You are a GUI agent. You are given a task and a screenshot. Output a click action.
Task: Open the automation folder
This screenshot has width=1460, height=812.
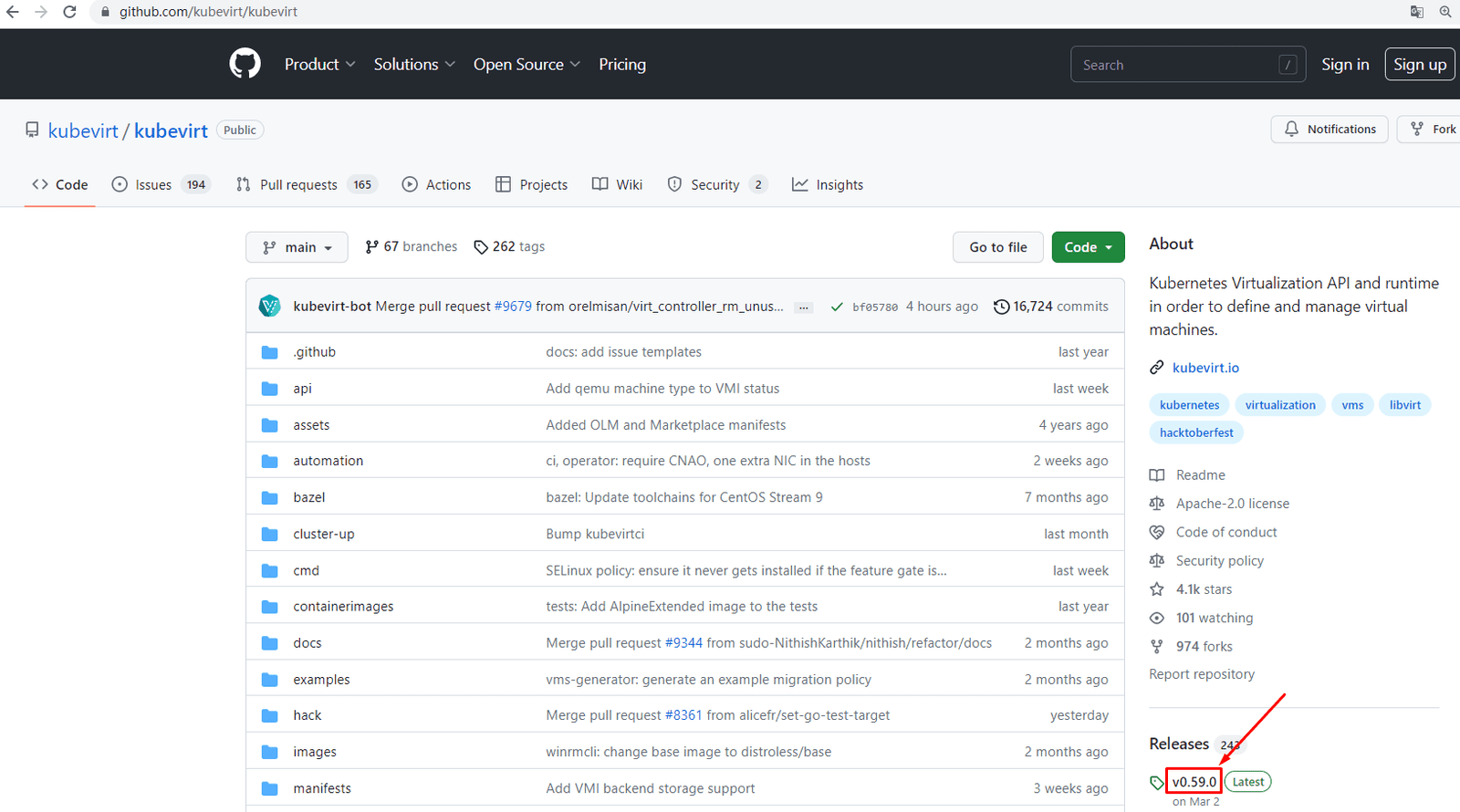tap(328, 461)
